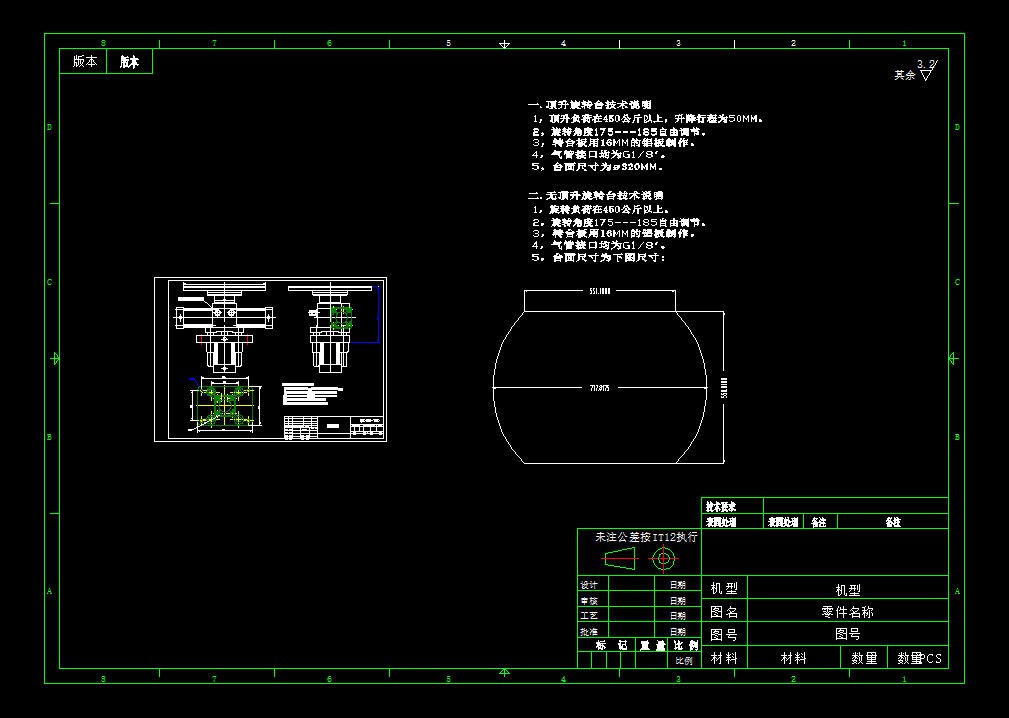
Task: Click the 表面处理 surface treatment cell
Action: pos(722,522)
